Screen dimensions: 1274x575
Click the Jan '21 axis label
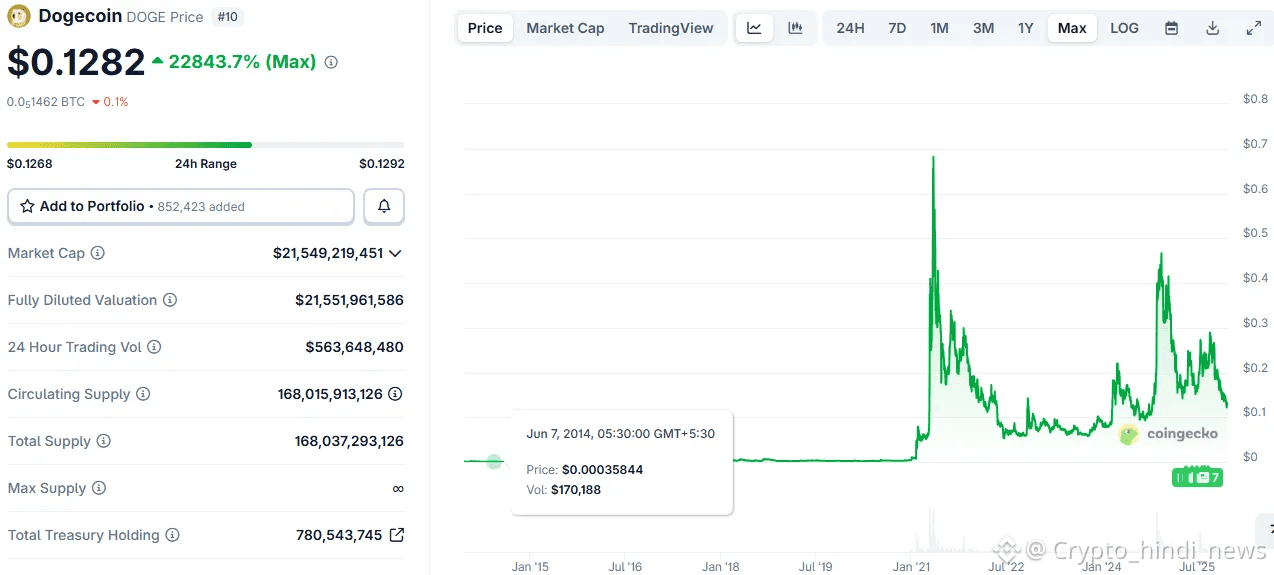910,567
